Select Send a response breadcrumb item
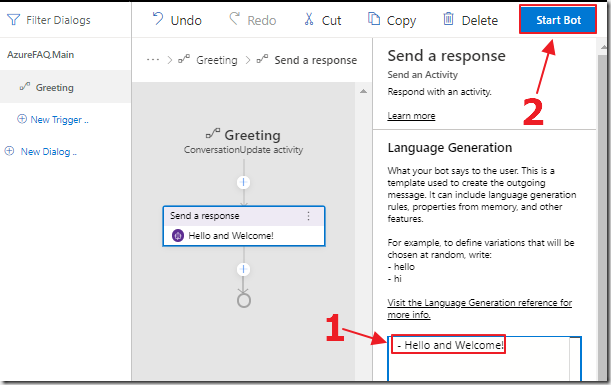The height and width of the screenshot is (385, 611). (316, 60)
